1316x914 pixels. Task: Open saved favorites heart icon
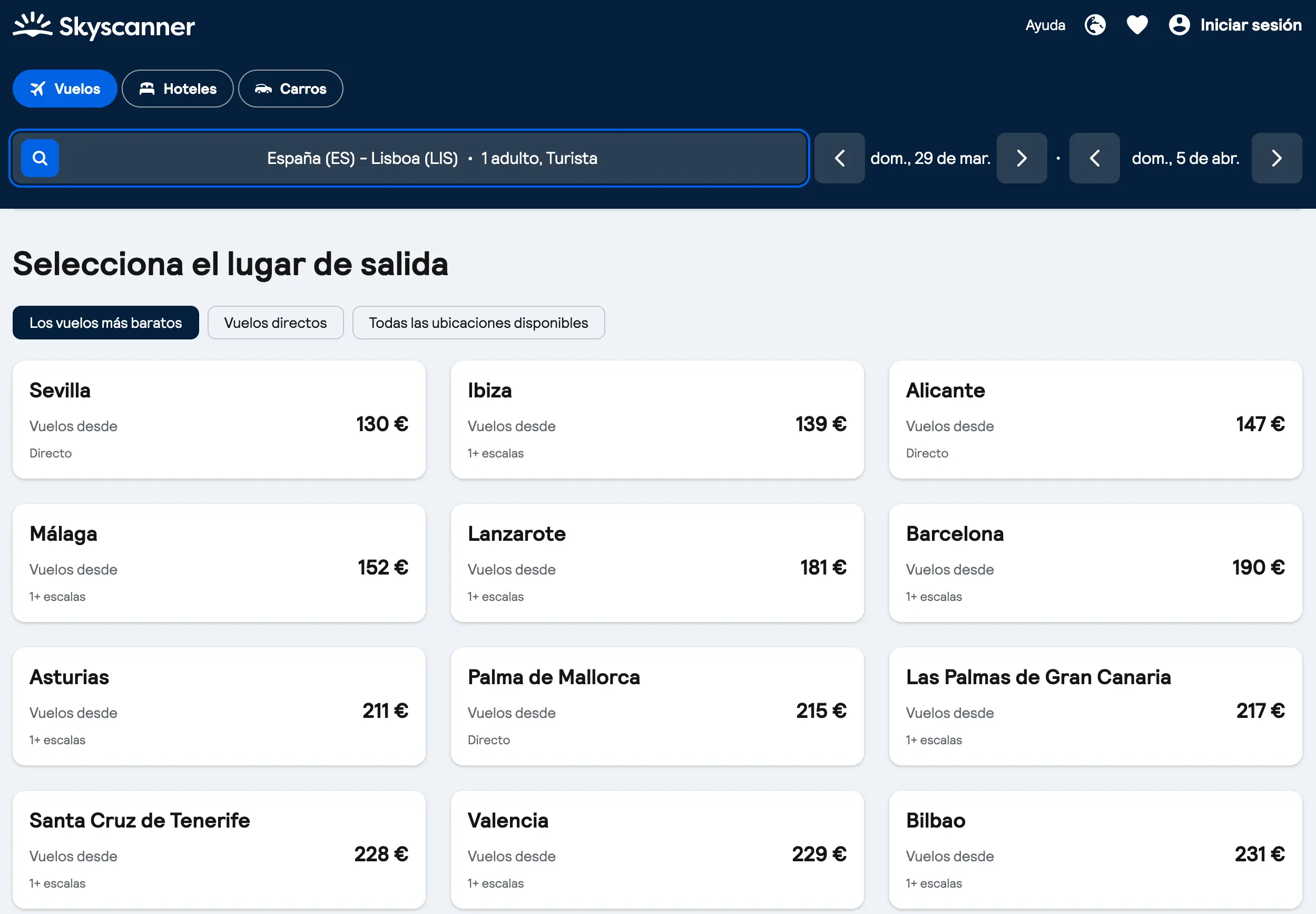[1137, 25]
